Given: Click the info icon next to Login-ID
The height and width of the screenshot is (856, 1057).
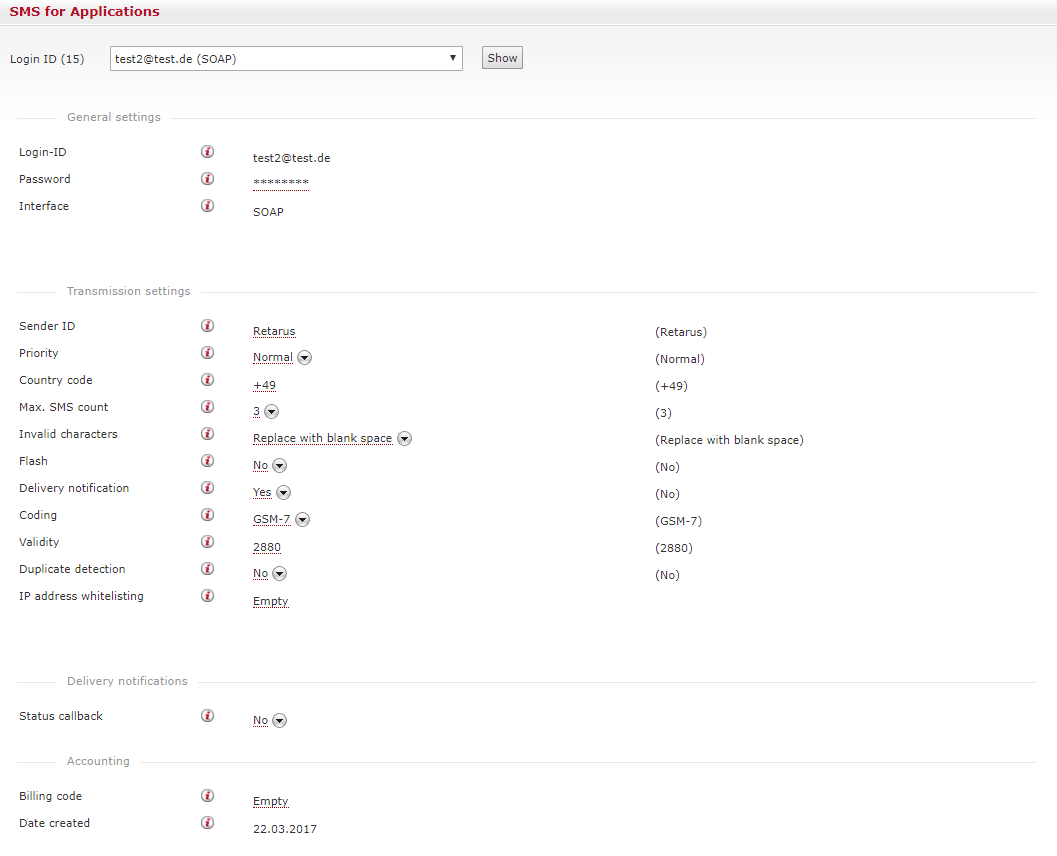Looking at the screenshot, I should (207, 152).
